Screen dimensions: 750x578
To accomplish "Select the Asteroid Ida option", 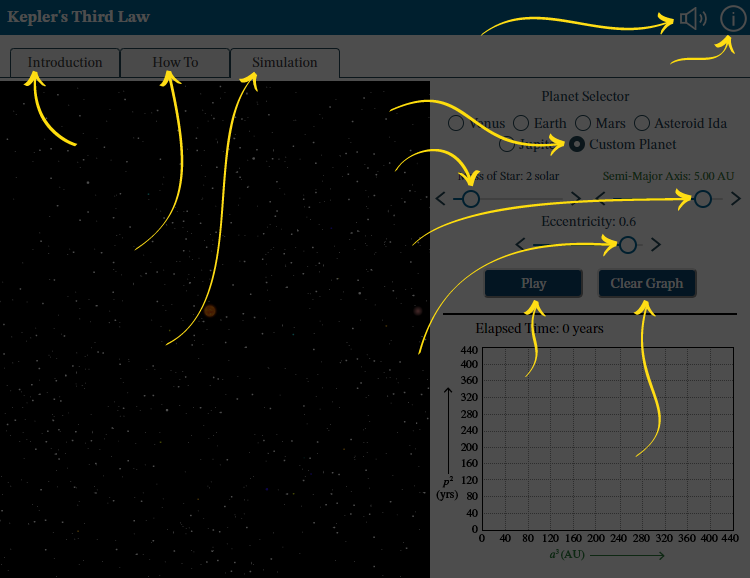I will pos(642,123).
